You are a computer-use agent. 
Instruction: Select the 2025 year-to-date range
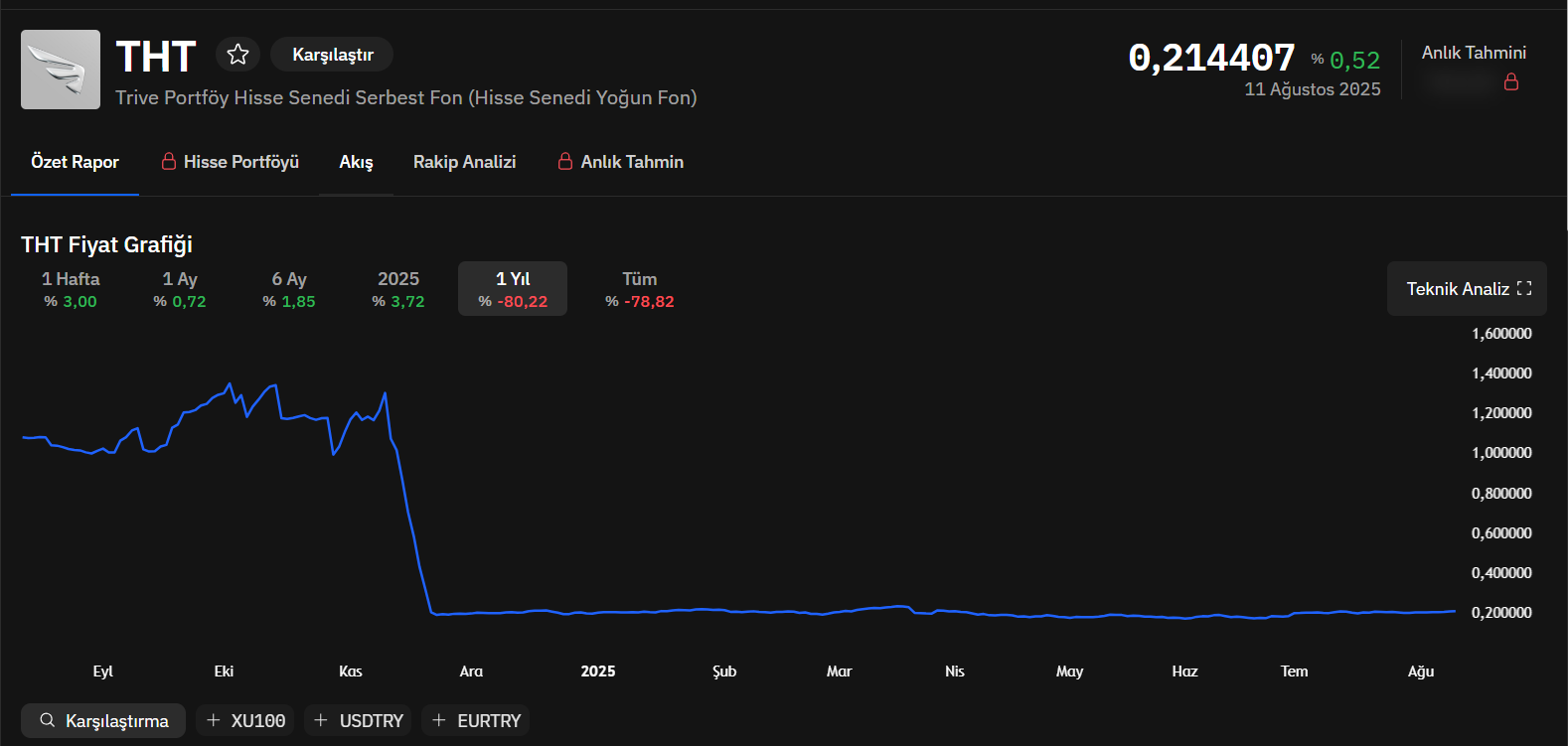398,289
